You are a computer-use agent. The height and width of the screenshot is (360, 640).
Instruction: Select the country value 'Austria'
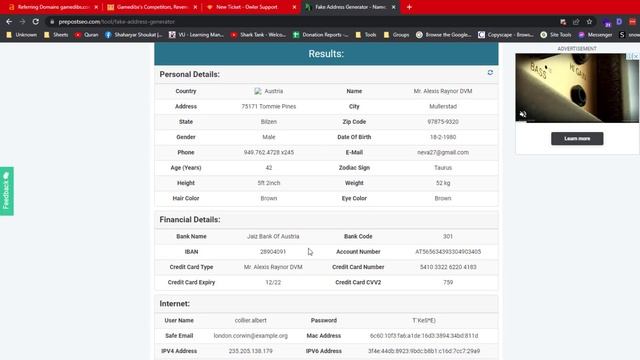pos(273,91)
